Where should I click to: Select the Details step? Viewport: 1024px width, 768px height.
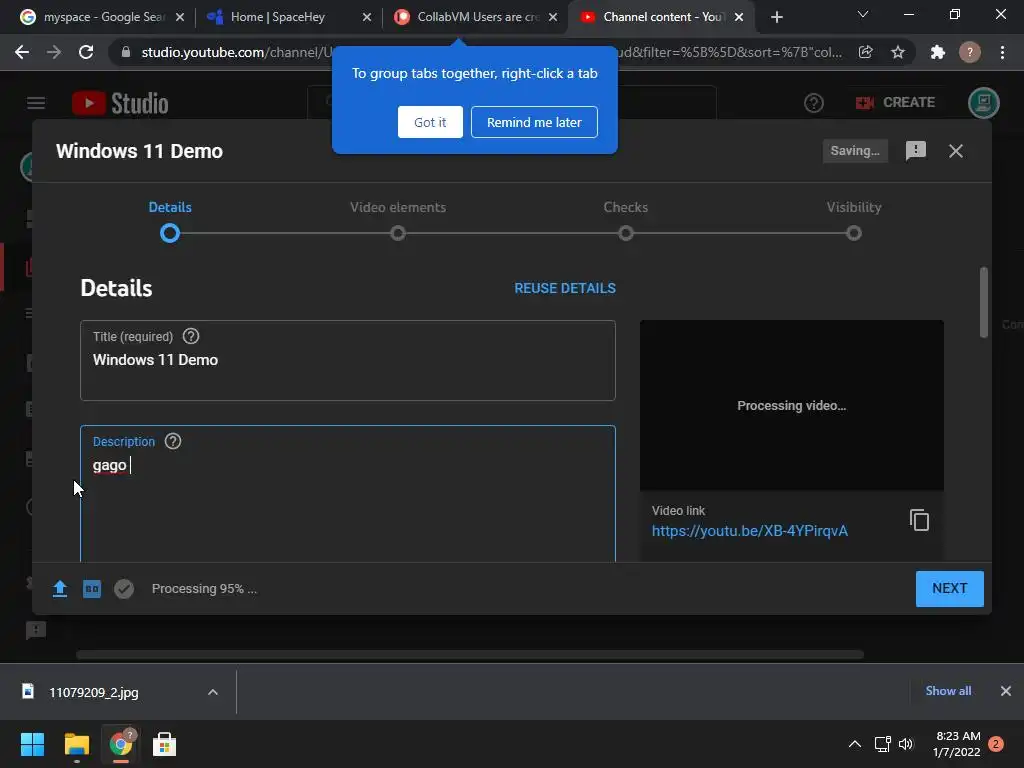[x=170, y=221]
